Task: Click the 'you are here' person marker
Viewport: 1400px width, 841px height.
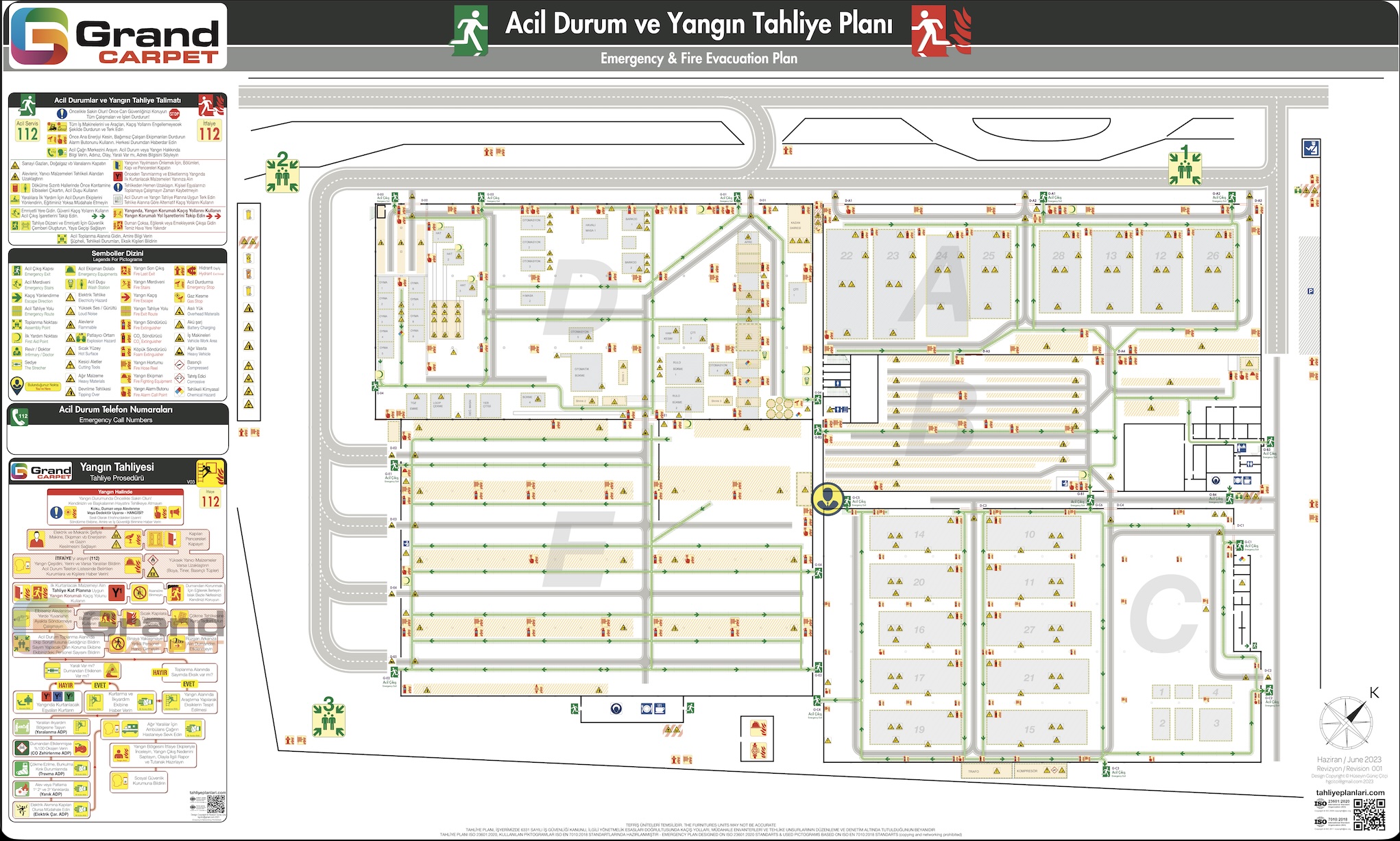Action: coord(828,499)
